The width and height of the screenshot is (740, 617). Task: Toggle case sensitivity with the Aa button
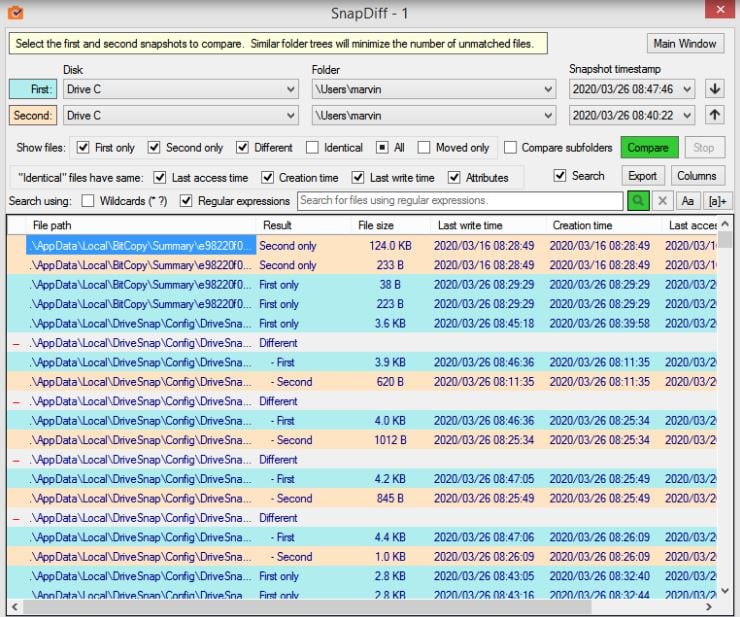(687, 201)
